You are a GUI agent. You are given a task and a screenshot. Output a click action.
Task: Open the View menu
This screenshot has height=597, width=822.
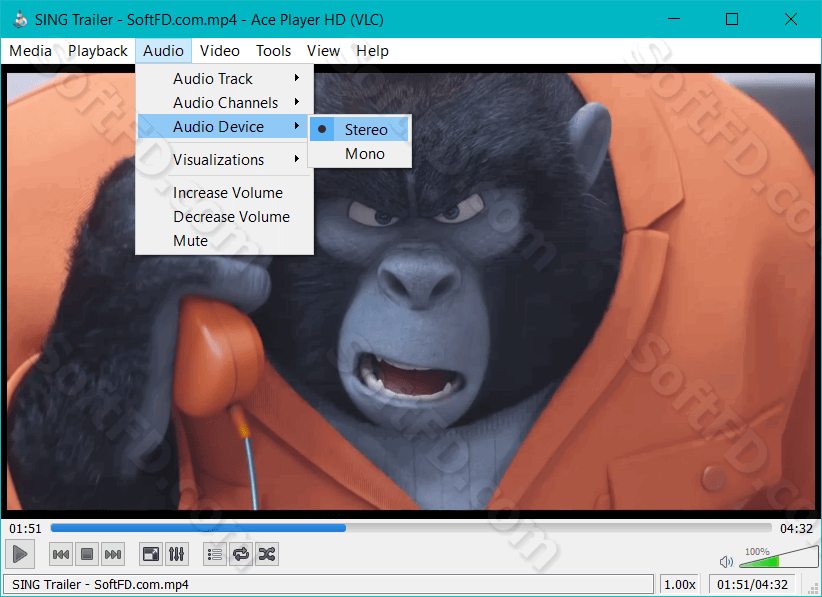323,51
